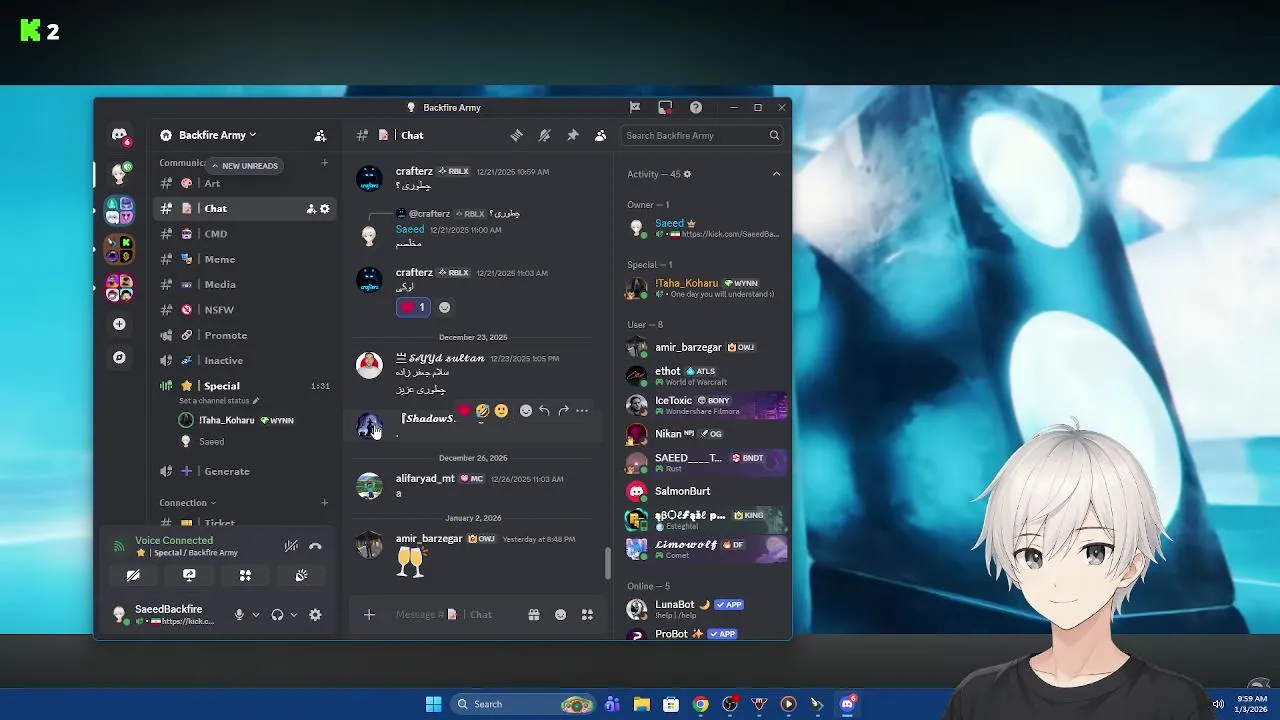Click the inbox flag icon in title bar
The width and height of the screenshot is (1280, 720).
(x=634, y=107)
